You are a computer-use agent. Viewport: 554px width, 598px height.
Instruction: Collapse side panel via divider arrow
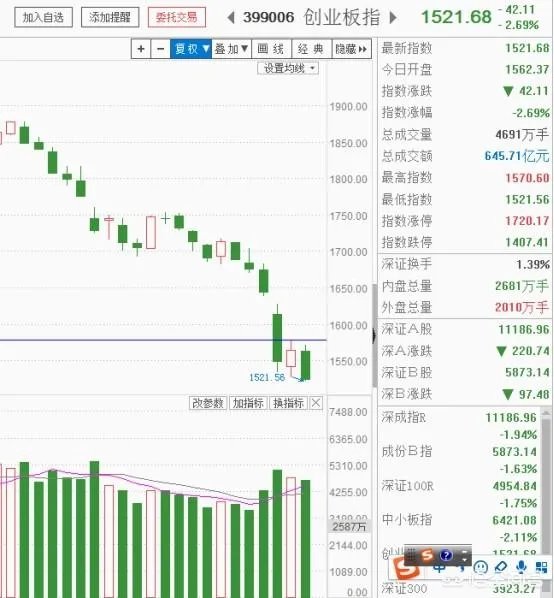pyautogui.click(x=374, y=336)
